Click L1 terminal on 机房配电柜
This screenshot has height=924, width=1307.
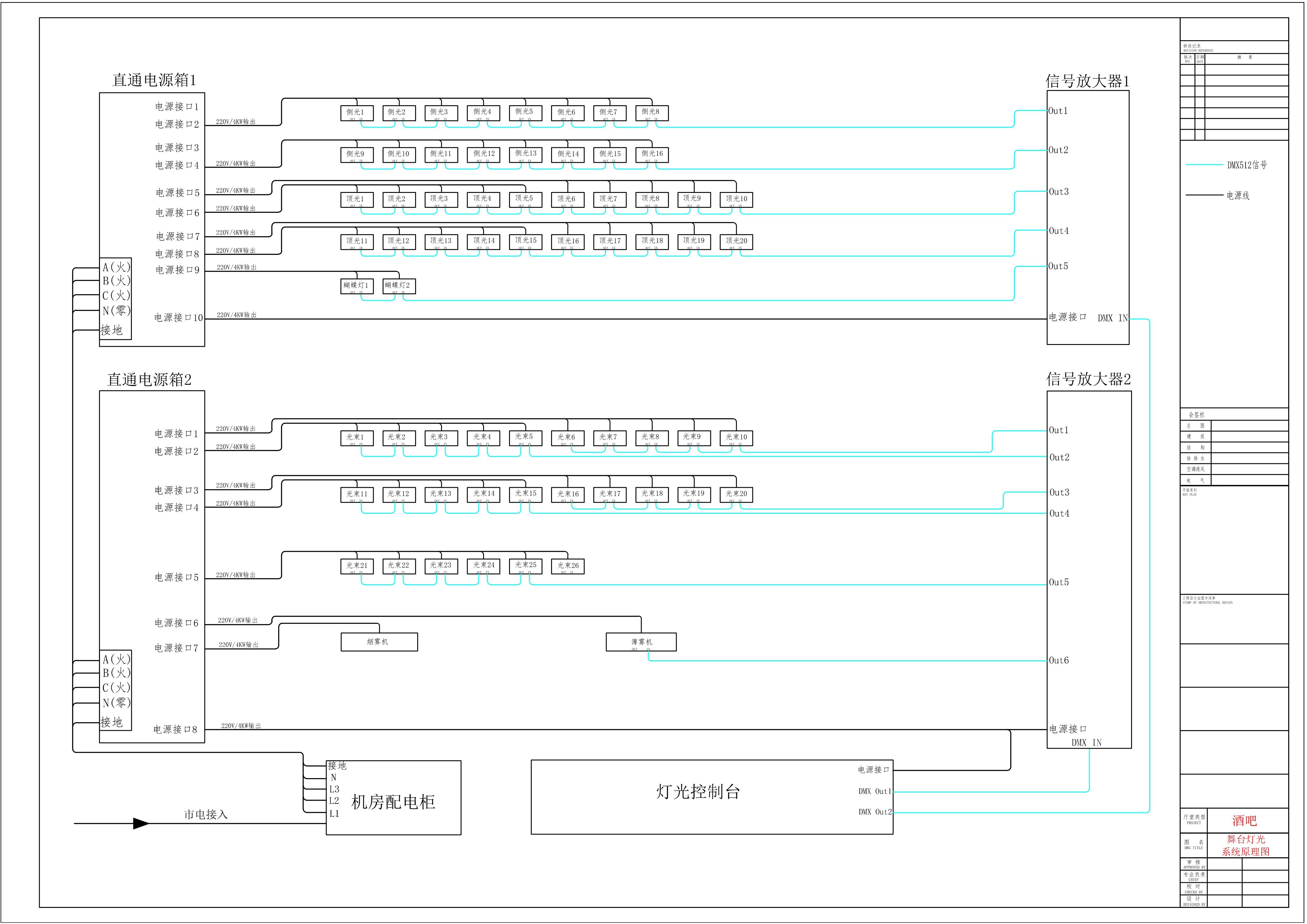(x=334, y=814)
